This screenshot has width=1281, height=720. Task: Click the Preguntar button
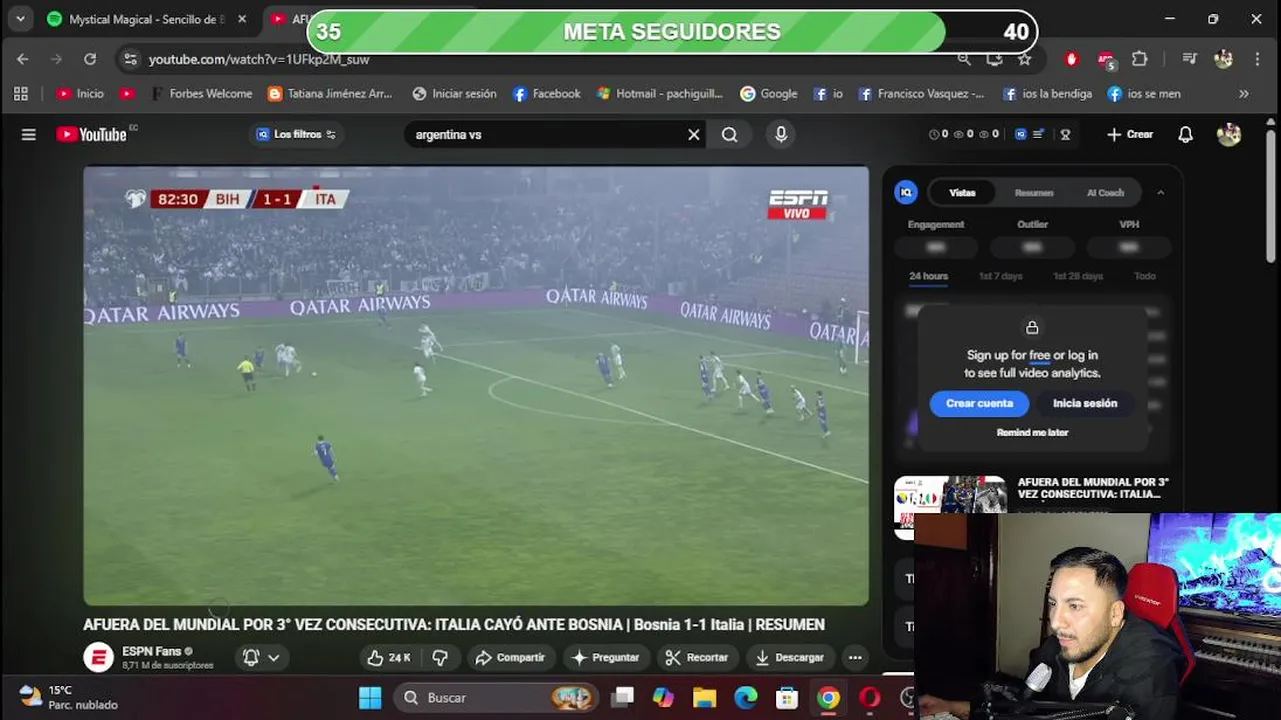tap(605, 657)
